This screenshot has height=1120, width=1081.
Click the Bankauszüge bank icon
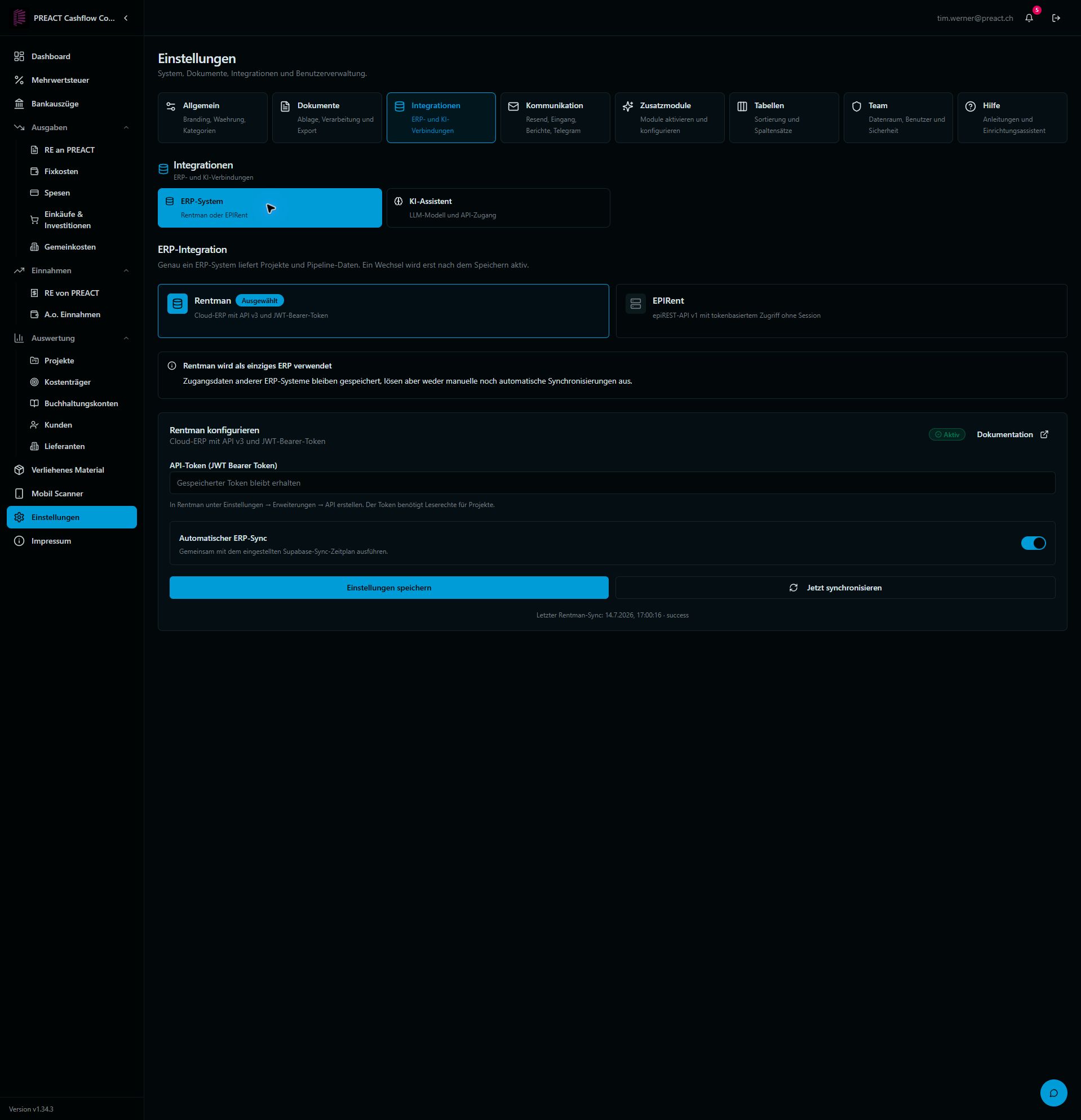[x=19, y=104]
